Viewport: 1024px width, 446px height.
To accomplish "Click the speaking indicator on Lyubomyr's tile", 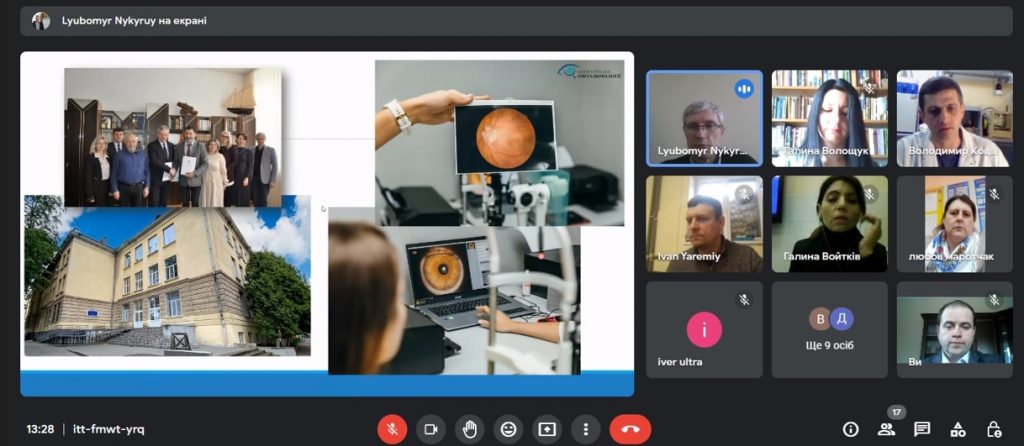I will point(743,88).
